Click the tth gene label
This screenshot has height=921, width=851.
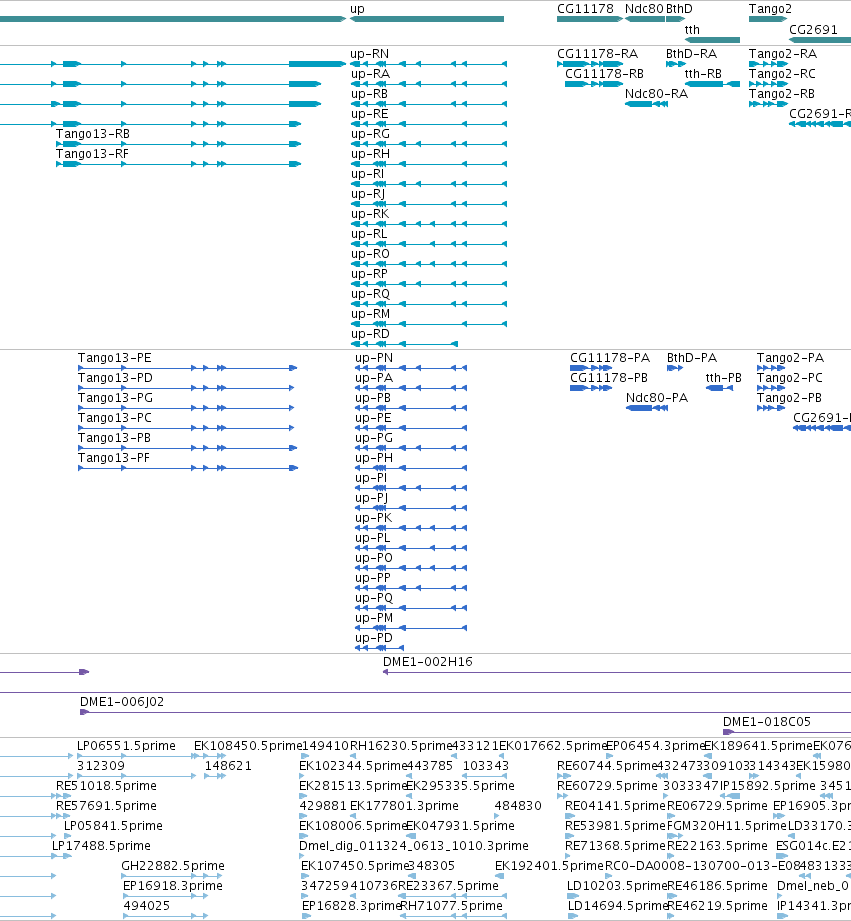(x=692, y=29)
